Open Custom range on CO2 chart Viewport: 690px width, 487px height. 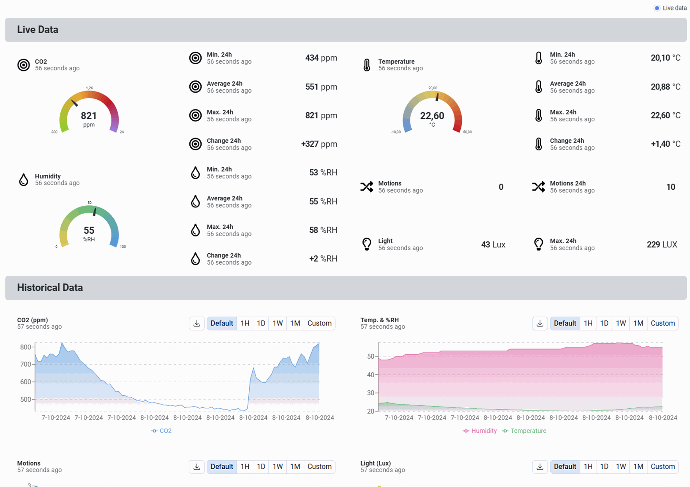pyautogui.click(x=319, y=323)
